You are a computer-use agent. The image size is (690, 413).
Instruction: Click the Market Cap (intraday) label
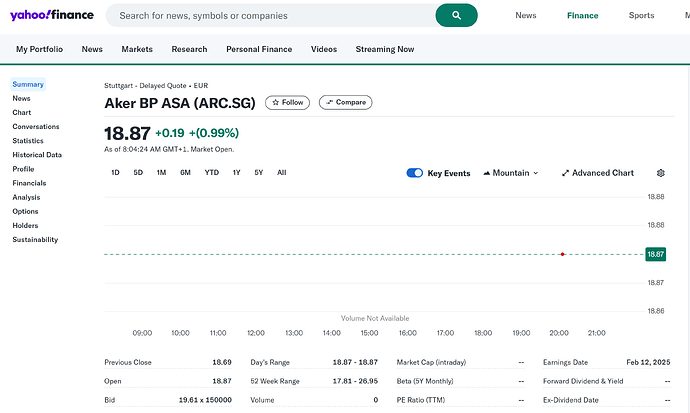(x=431, y=362)
